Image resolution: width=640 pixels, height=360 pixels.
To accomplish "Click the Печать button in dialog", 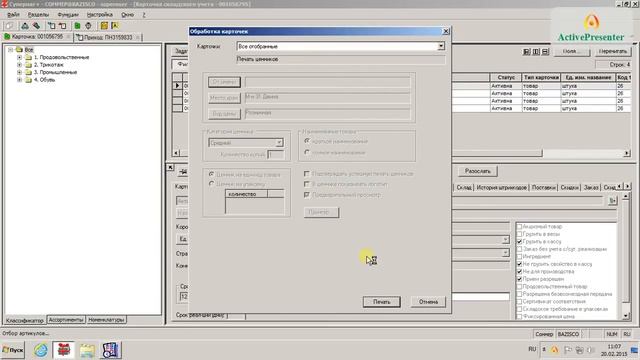I will click(x=382, y=302).
